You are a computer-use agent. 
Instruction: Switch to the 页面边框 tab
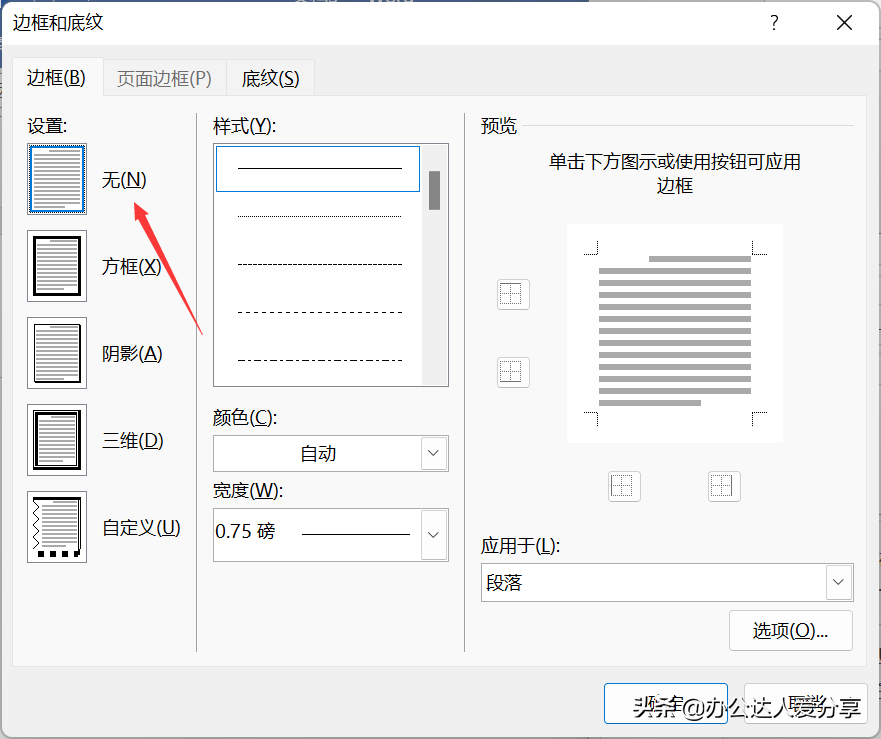click(x=164, y=78)
